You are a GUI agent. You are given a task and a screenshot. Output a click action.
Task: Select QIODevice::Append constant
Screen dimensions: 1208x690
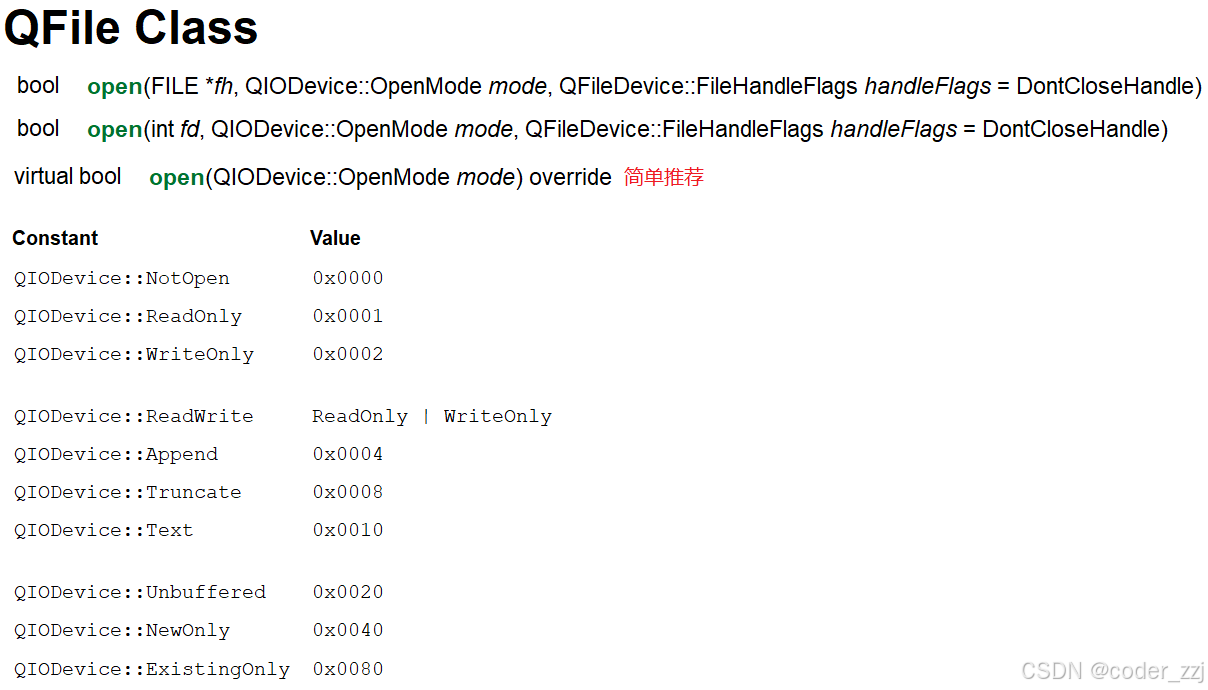[x=116, y=454]
